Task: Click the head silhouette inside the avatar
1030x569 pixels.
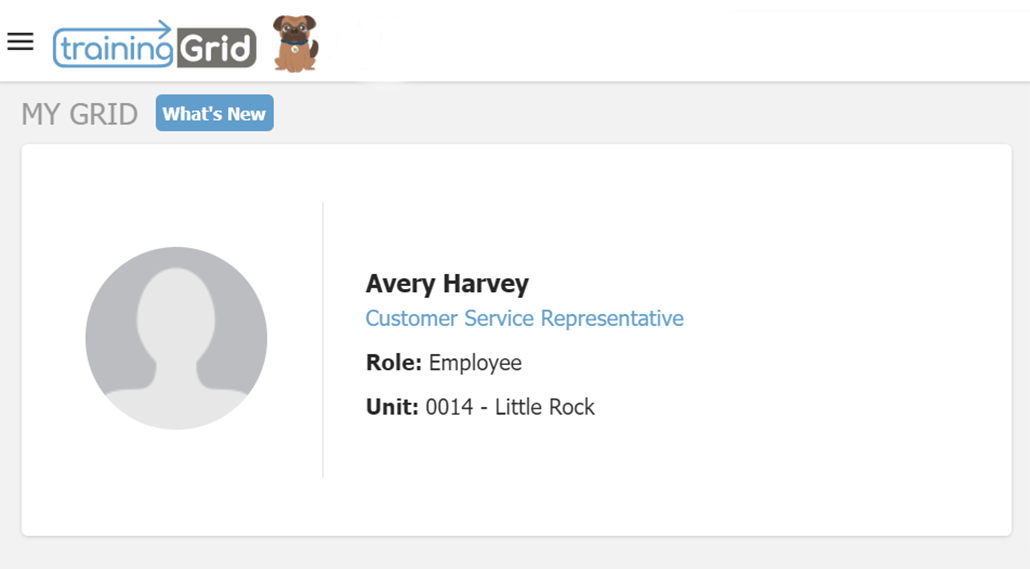Action: (x=176, y=310)
